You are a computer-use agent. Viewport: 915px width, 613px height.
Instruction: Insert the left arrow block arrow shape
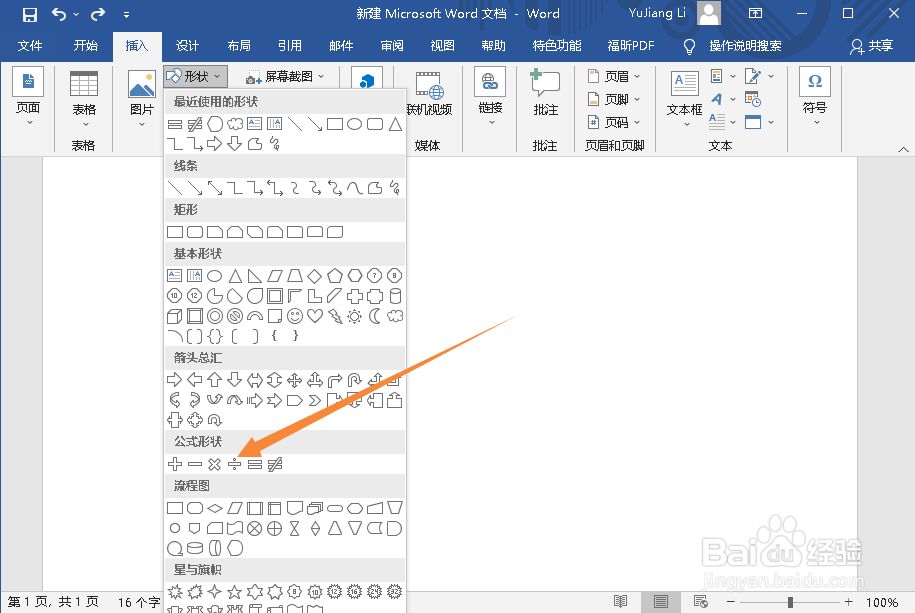point(195,380)
